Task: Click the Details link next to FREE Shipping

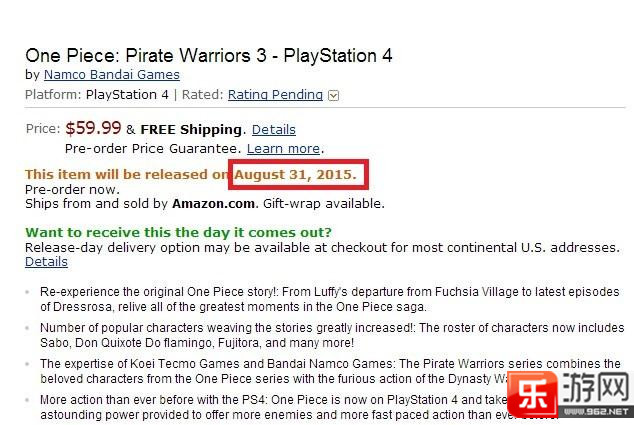Action: pos(274,129)
